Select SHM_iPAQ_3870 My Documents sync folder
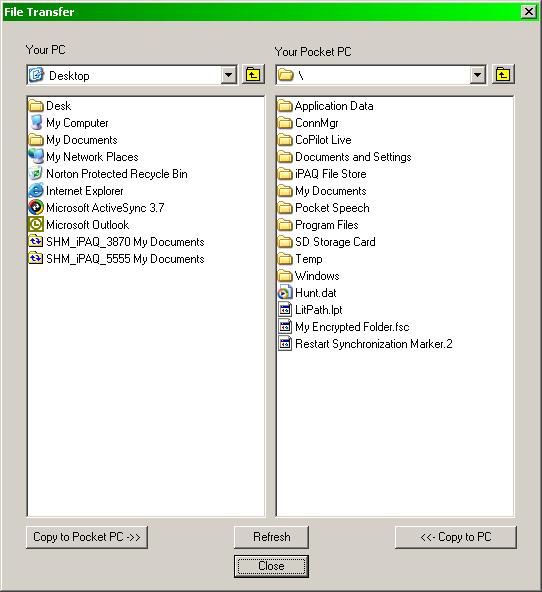Image resolution: width=542 pixels, height=592 pixels. 116,242
